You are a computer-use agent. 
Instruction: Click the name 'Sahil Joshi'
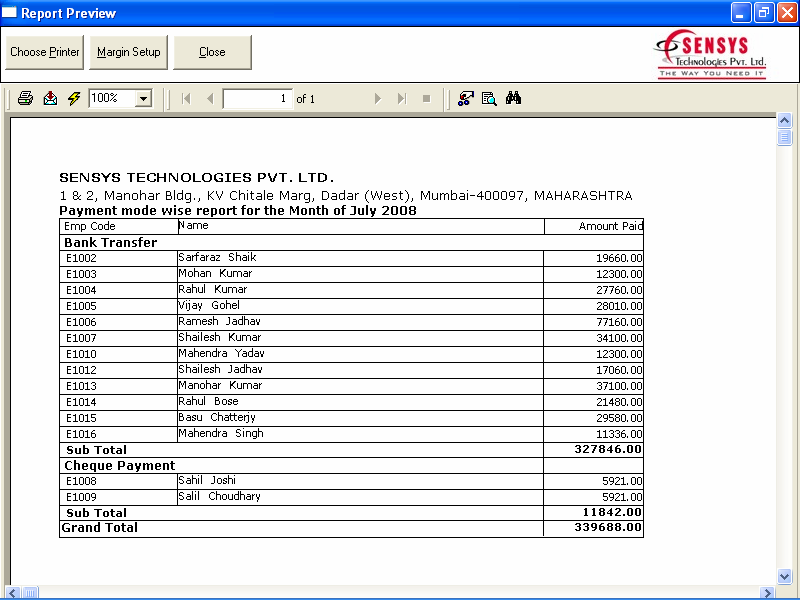pyautogui.click(x=207, y=480)
